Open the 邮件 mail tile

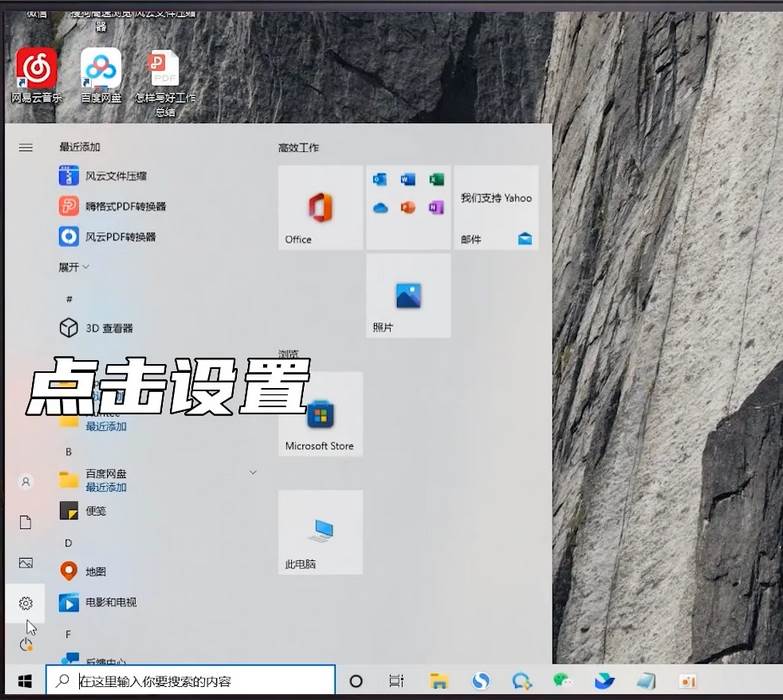[x=496, y=207]
